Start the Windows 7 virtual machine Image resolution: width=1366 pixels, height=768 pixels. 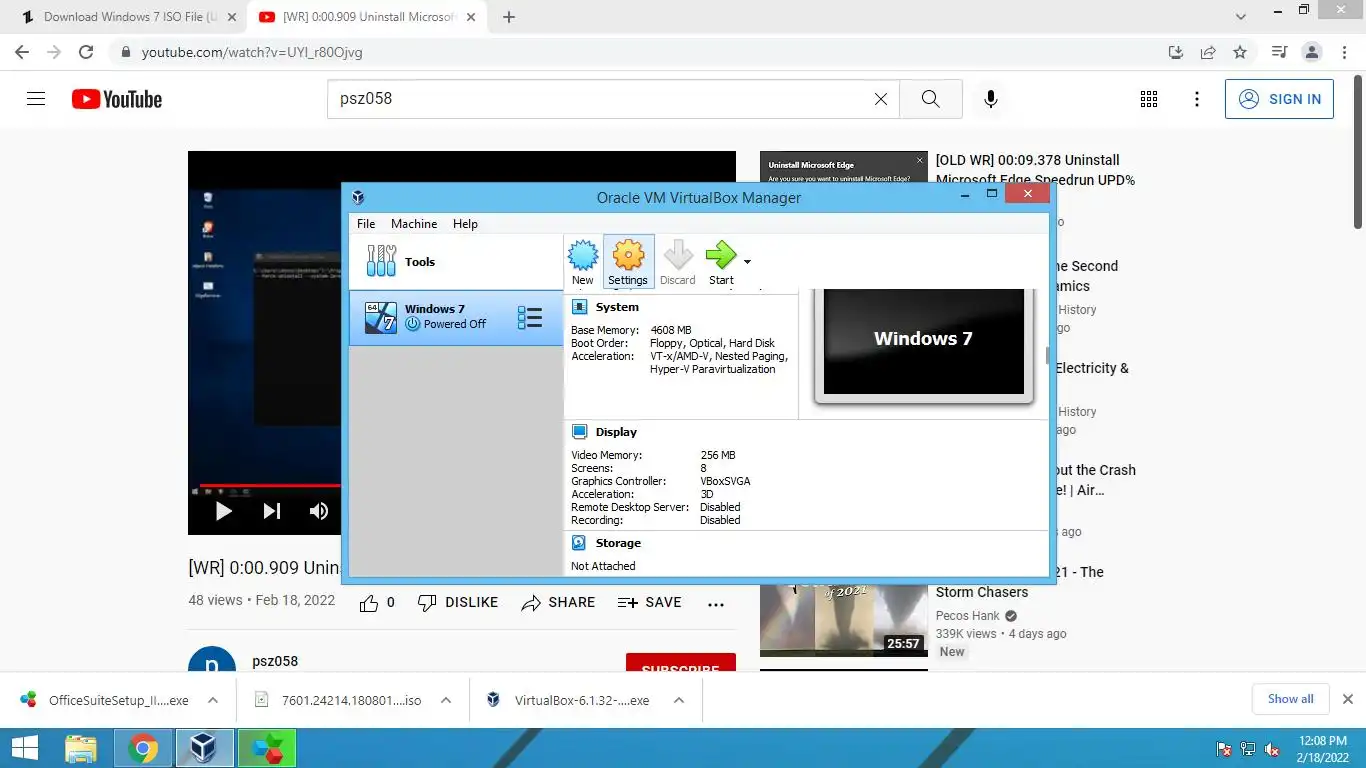pyautogui.click(x=721, y=262)
